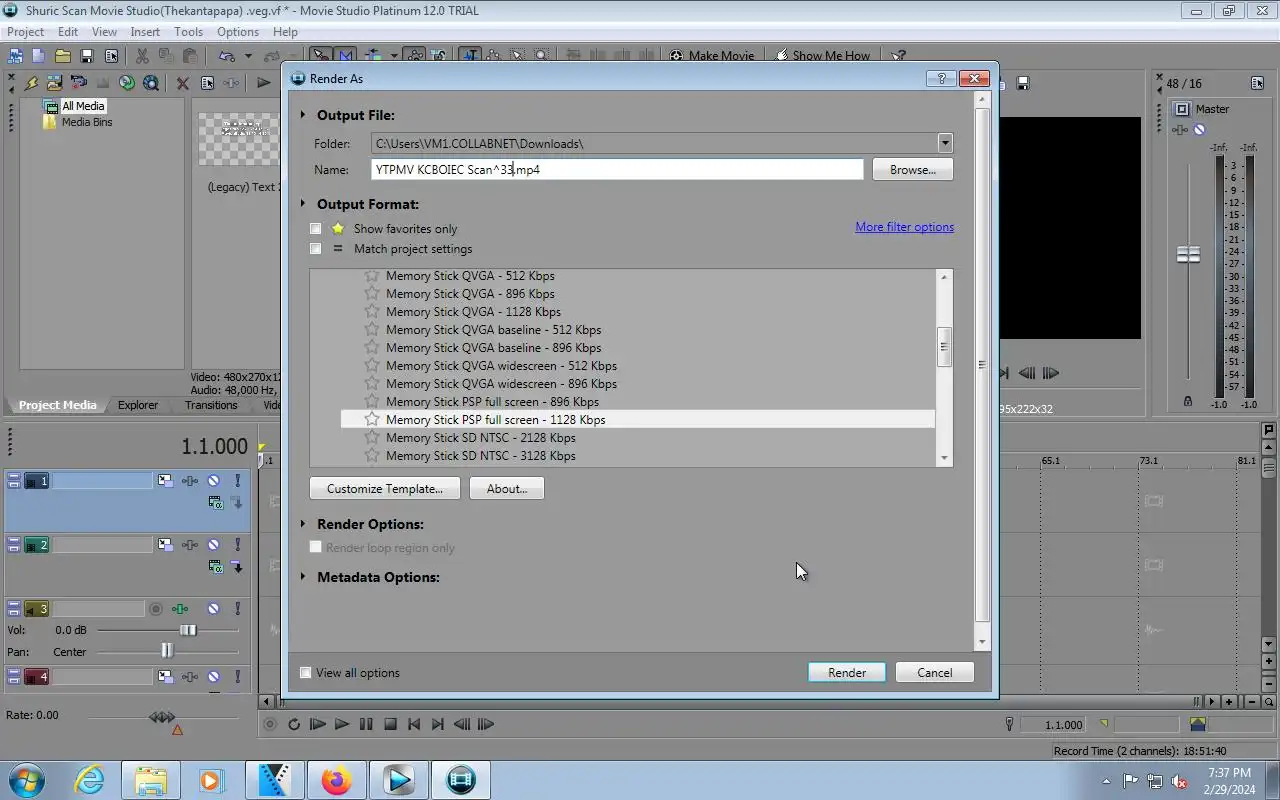The width and height of the screenshot is (1280, 800).
Task: Enable Match project settings checkbox
Action: (316, 249)
